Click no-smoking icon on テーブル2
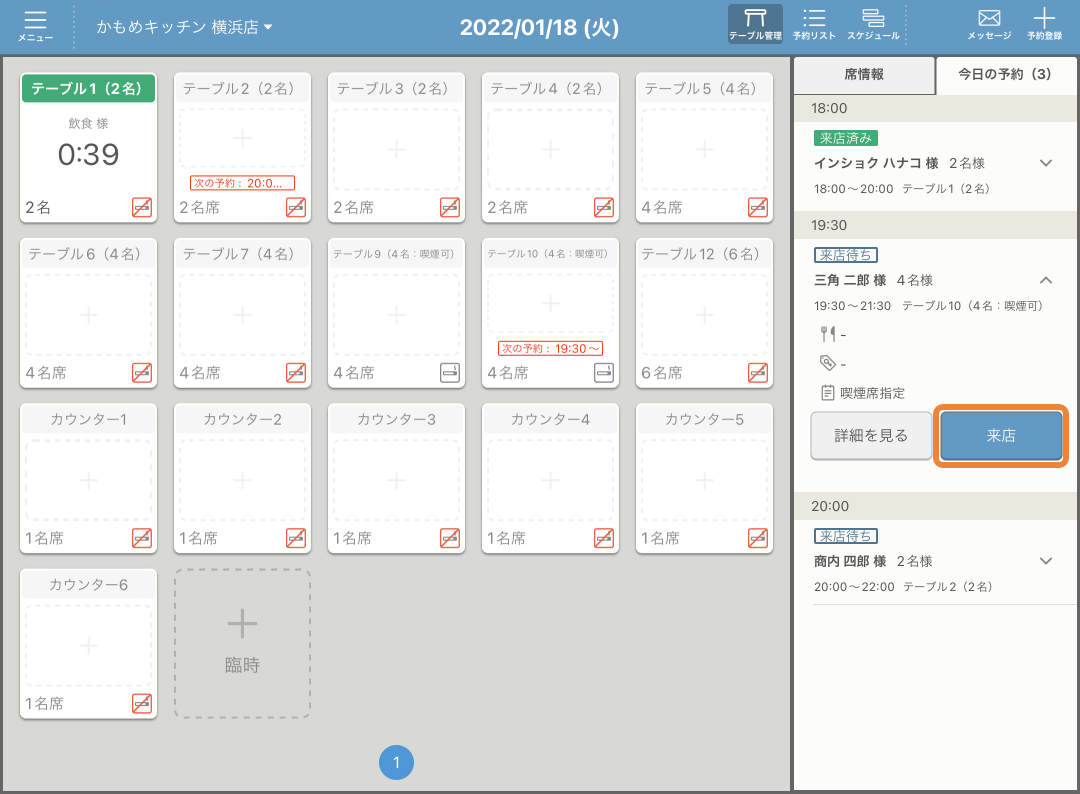 (x=295, y=207)
